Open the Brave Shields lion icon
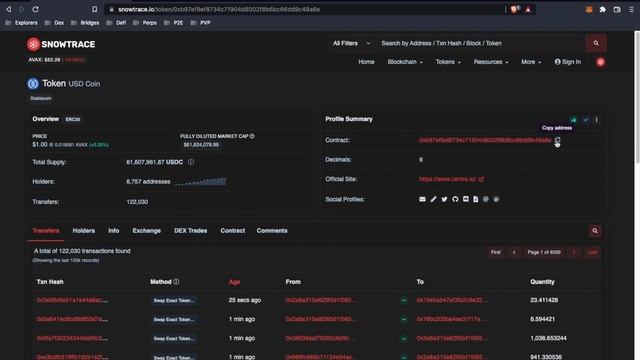640x360 pixels. tap(514, 9)
